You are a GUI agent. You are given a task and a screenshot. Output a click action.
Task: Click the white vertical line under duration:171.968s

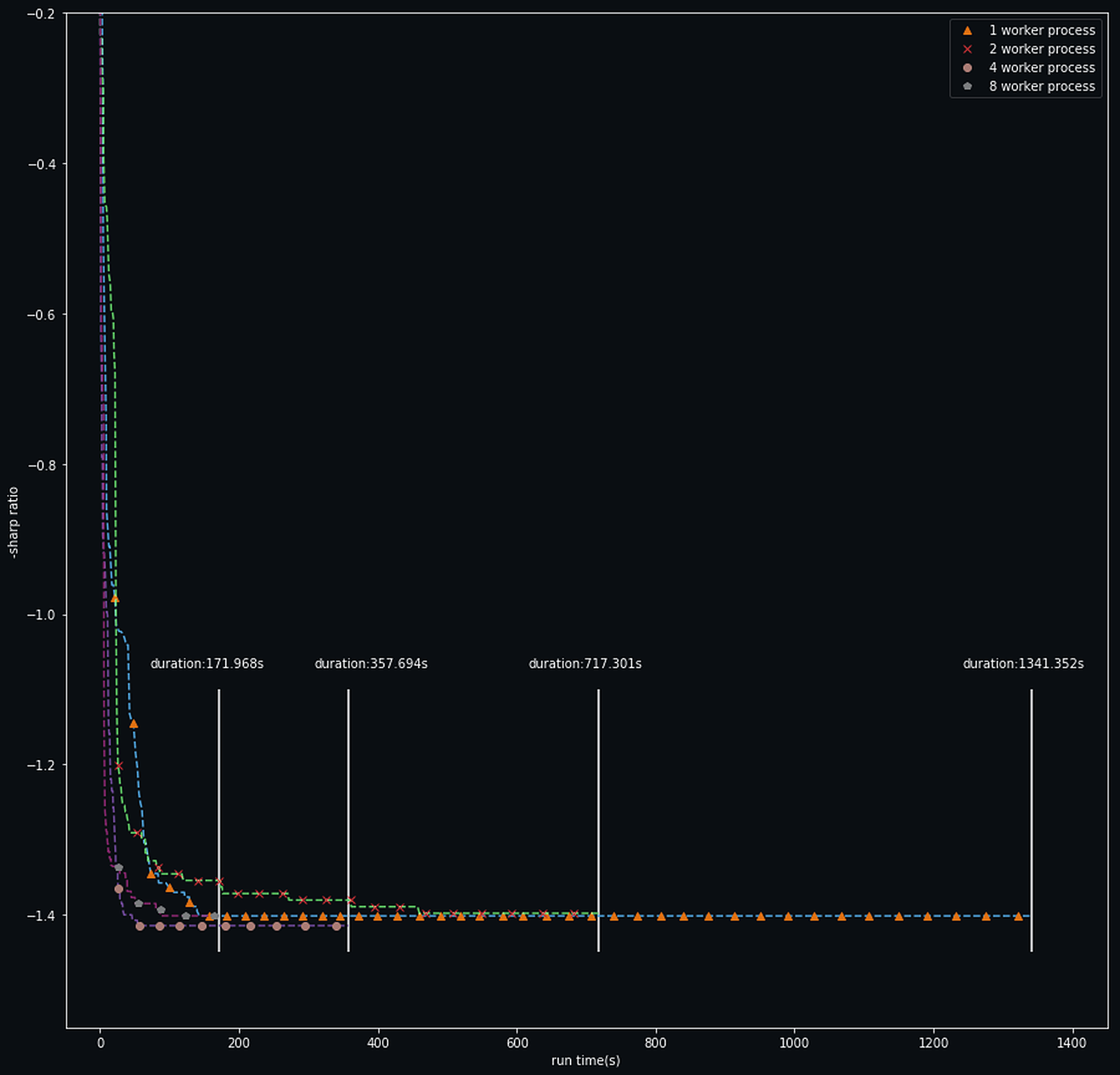(x=219, y=820)
